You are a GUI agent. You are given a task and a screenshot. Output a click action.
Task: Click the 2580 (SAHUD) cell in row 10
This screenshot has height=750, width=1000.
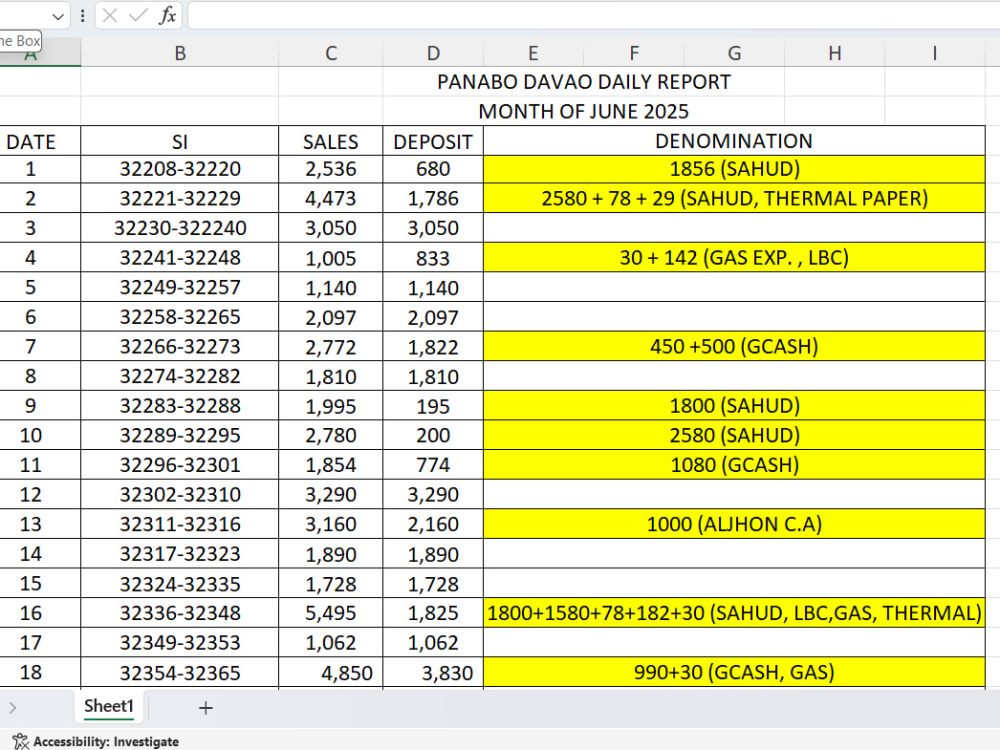[x=734, y=436]
